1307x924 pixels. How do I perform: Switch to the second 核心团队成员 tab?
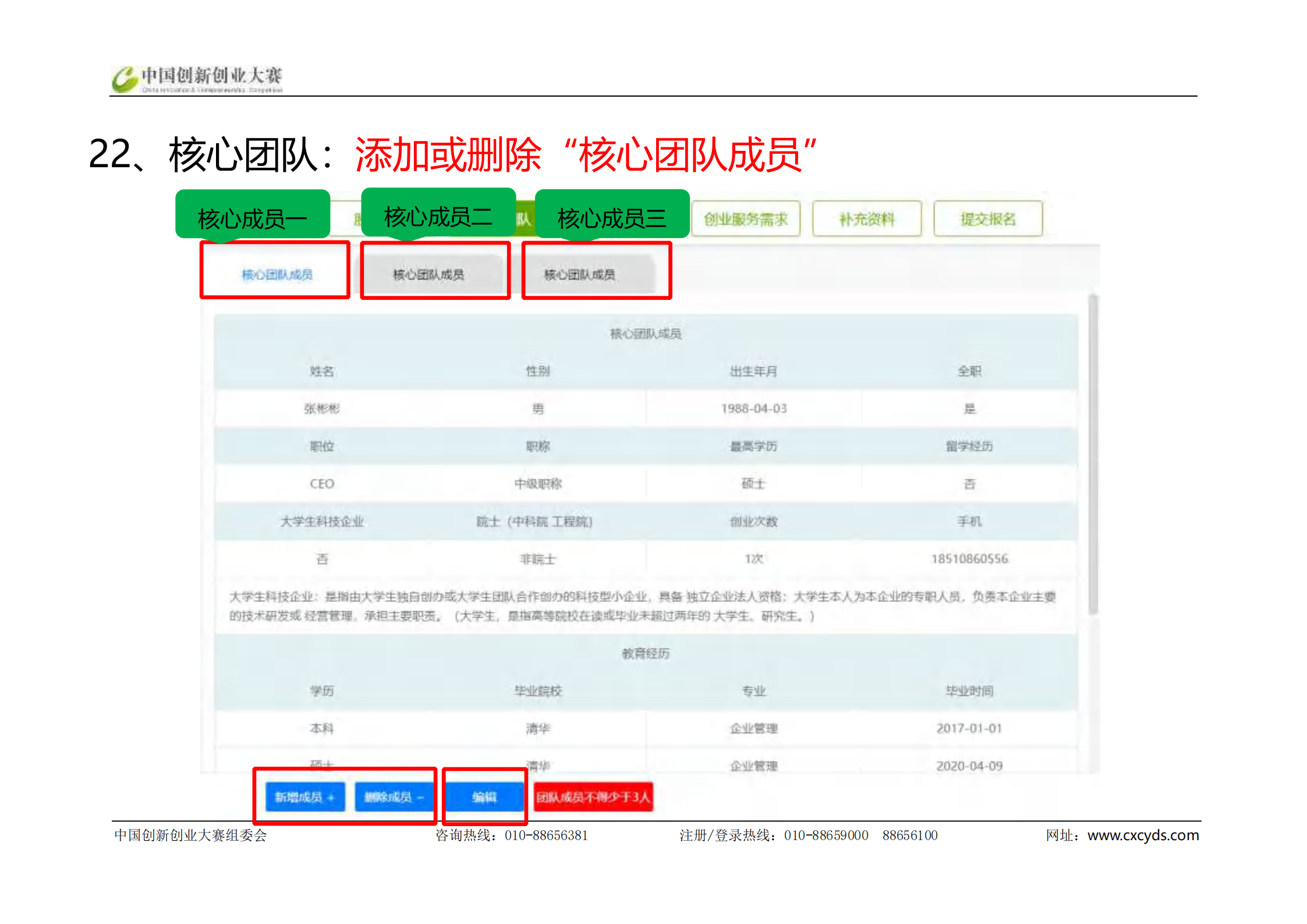(x=428, y=274)
